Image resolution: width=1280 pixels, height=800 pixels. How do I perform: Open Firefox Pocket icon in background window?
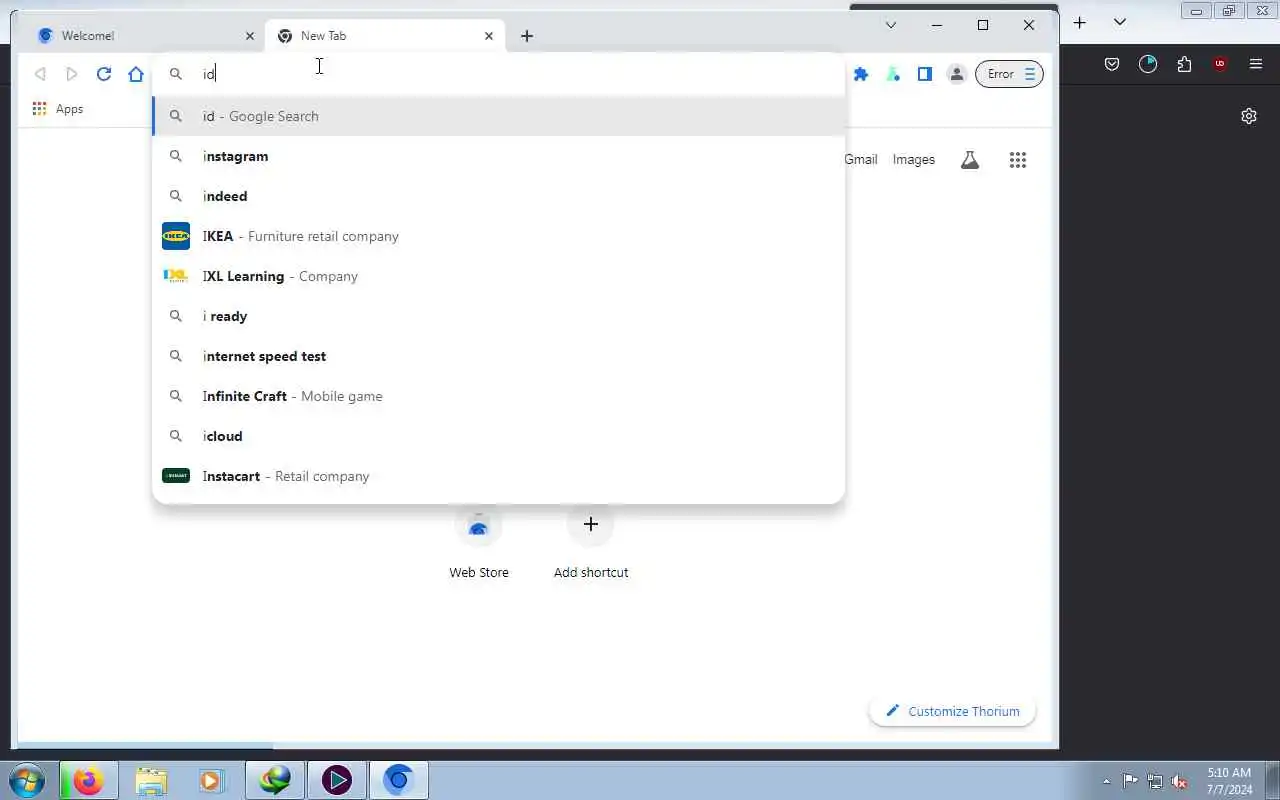[1112, 64]
